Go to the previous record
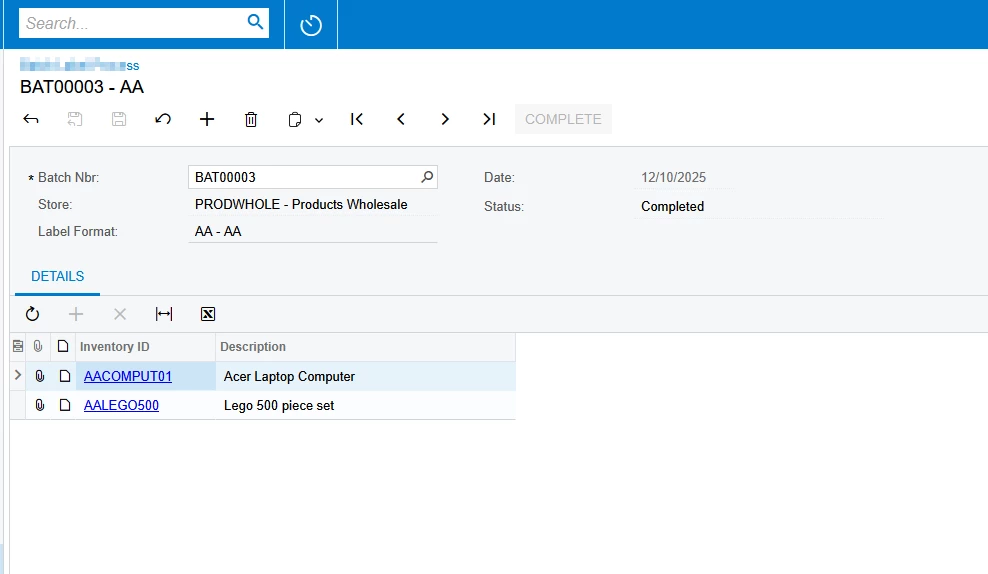This screenshot has height=574, width=988. coord(401,119)
